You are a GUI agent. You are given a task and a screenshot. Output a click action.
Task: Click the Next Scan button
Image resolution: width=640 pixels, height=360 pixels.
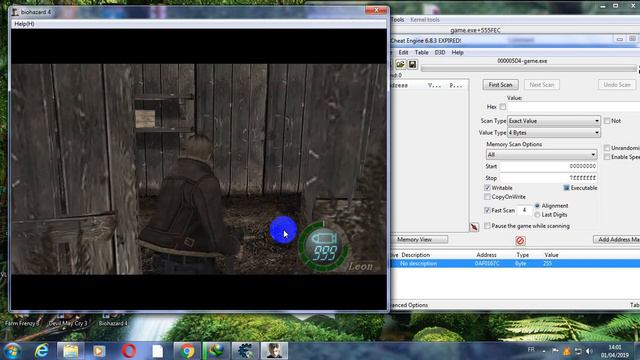pos(542,84)
